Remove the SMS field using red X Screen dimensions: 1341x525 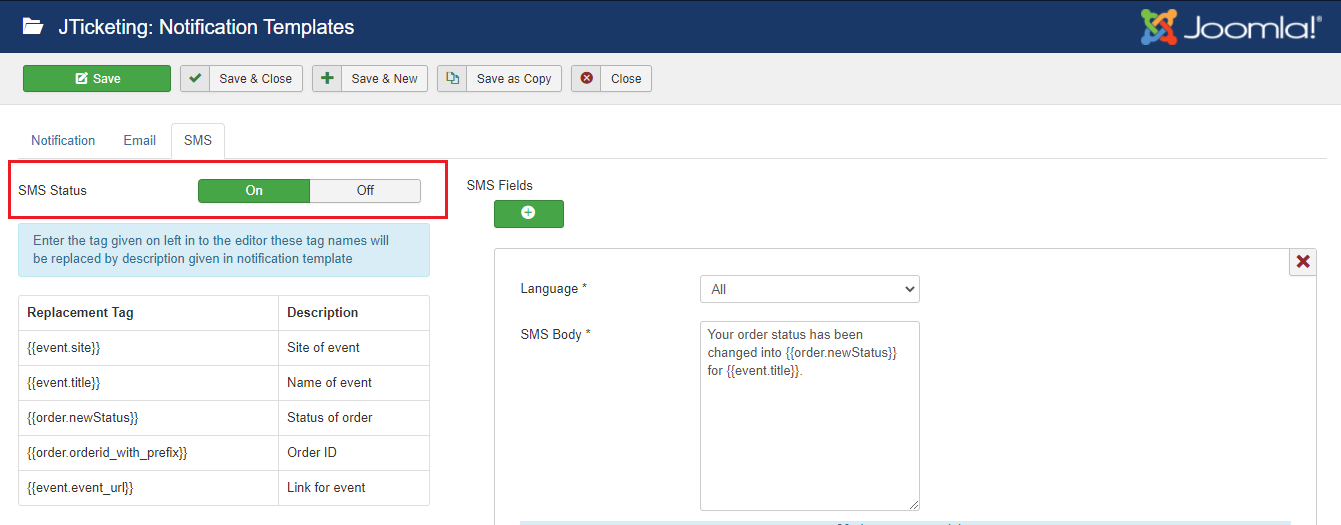click(x=1303, y=262)
